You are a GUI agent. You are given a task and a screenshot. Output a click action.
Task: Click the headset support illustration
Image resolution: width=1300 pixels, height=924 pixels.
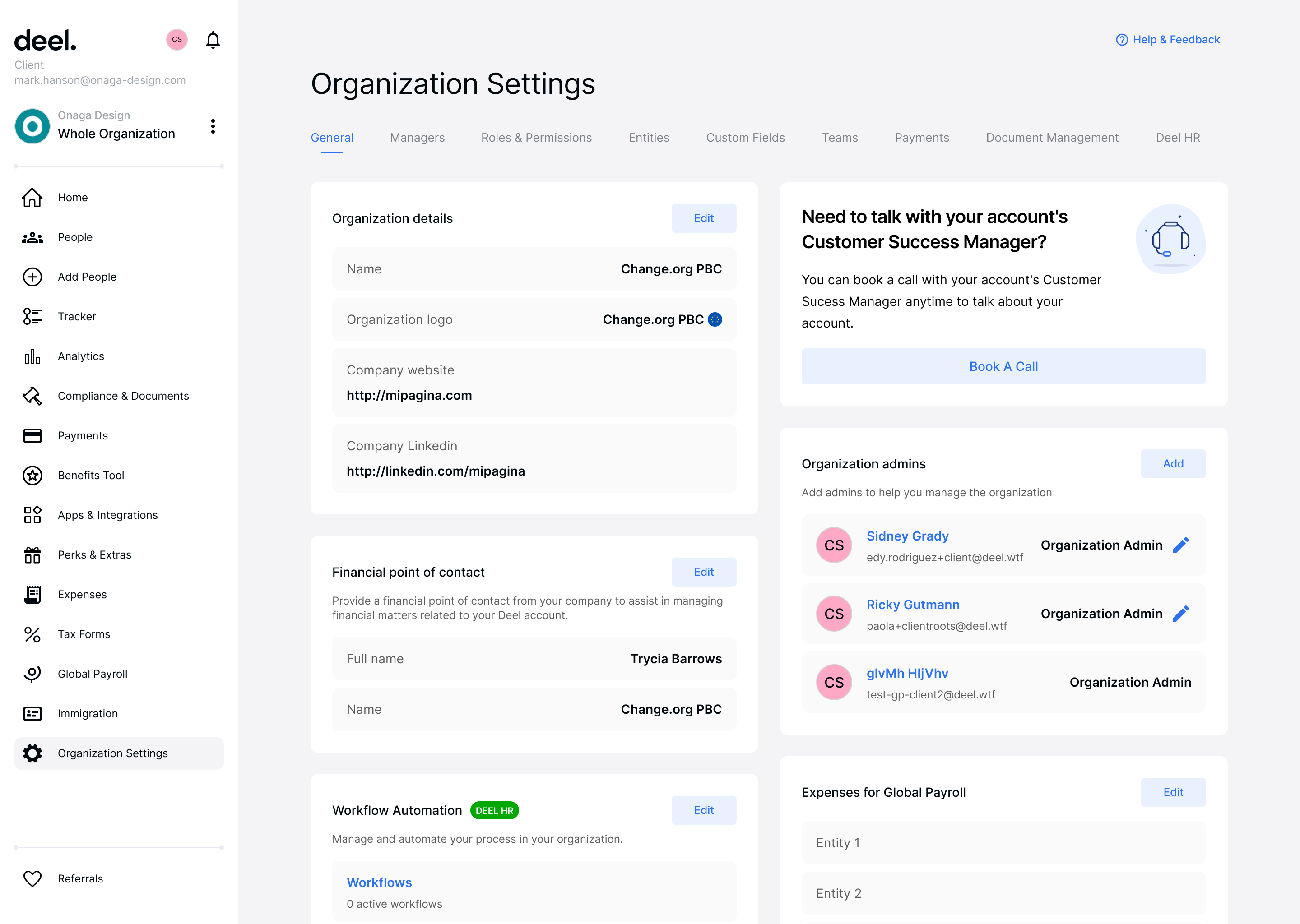tap(1171, 239)
